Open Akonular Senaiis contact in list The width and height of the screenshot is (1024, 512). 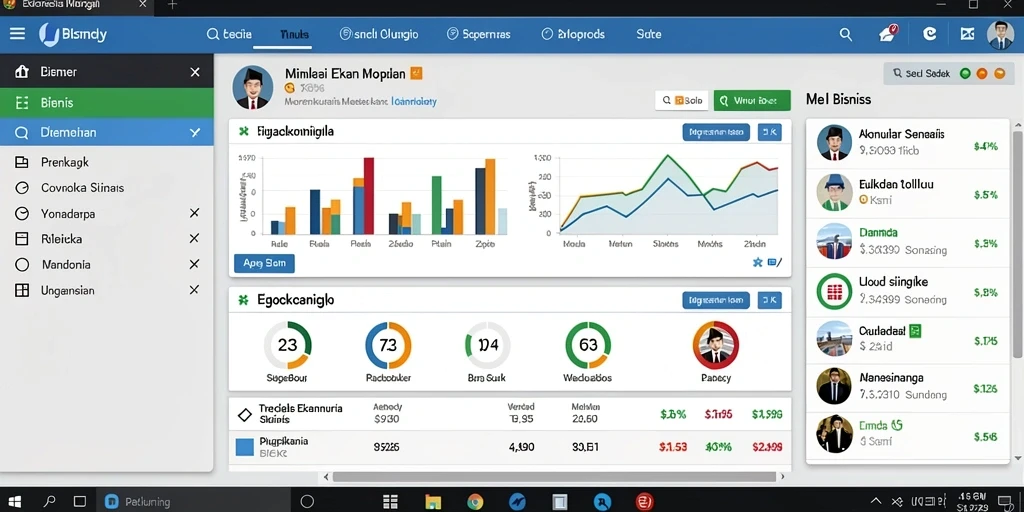[x=908, y=142]
